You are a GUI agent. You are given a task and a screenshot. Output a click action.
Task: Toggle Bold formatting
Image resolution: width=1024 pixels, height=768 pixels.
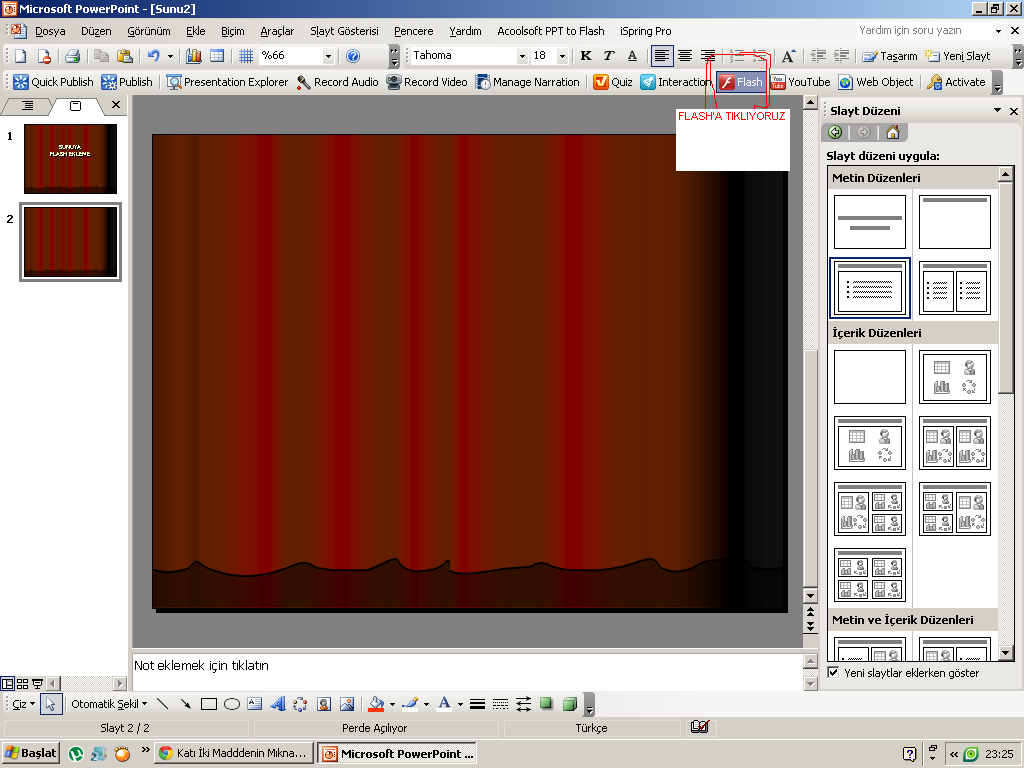pos(586,56)
